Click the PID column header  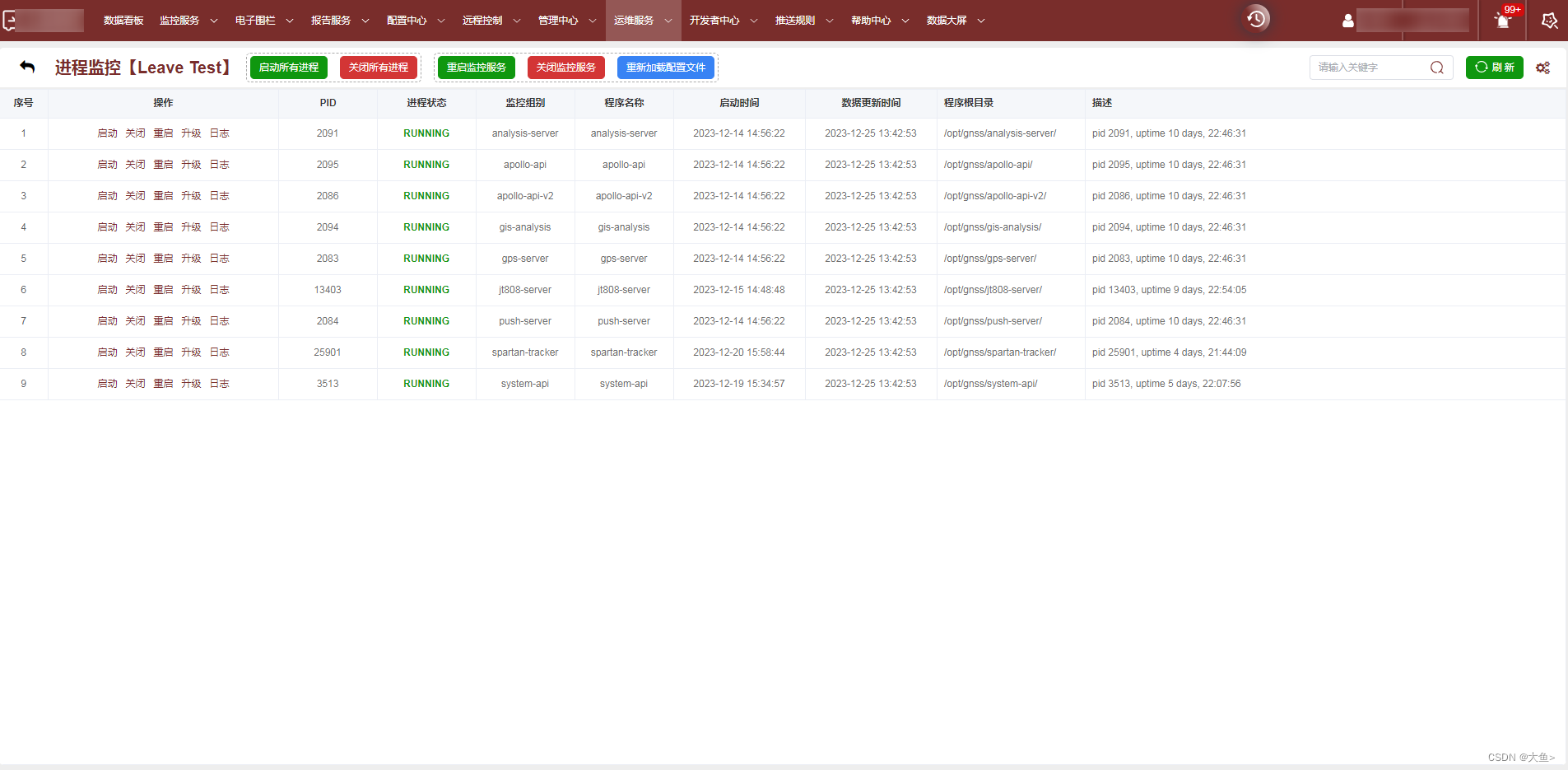coord(328,103)
